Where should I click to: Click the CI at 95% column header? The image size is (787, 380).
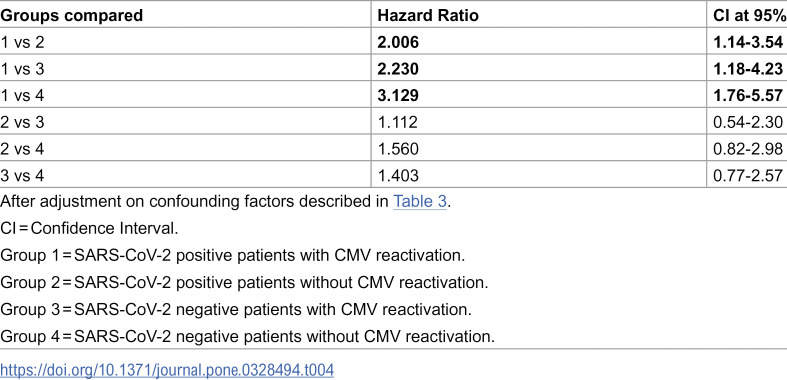pos(749,16)
